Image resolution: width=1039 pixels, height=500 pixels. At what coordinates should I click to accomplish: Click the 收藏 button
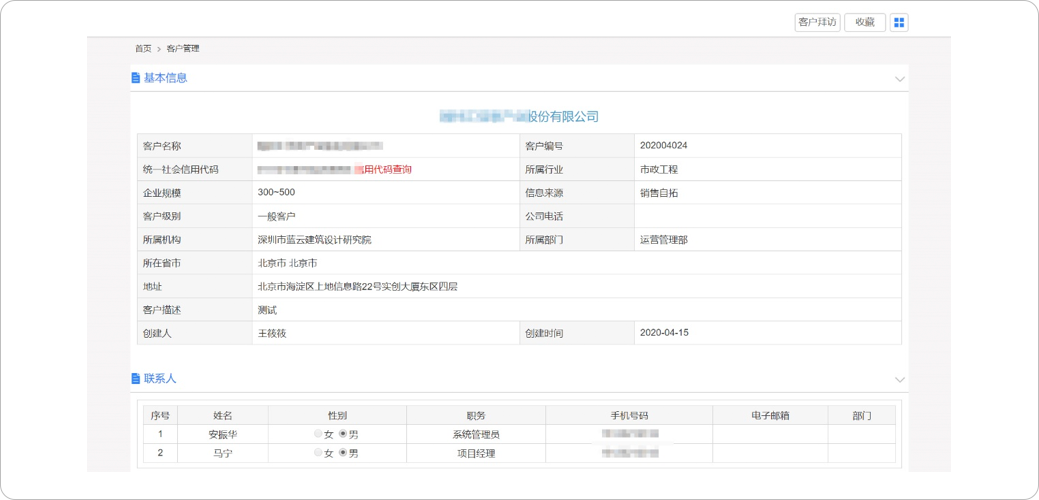coord(865,23)
